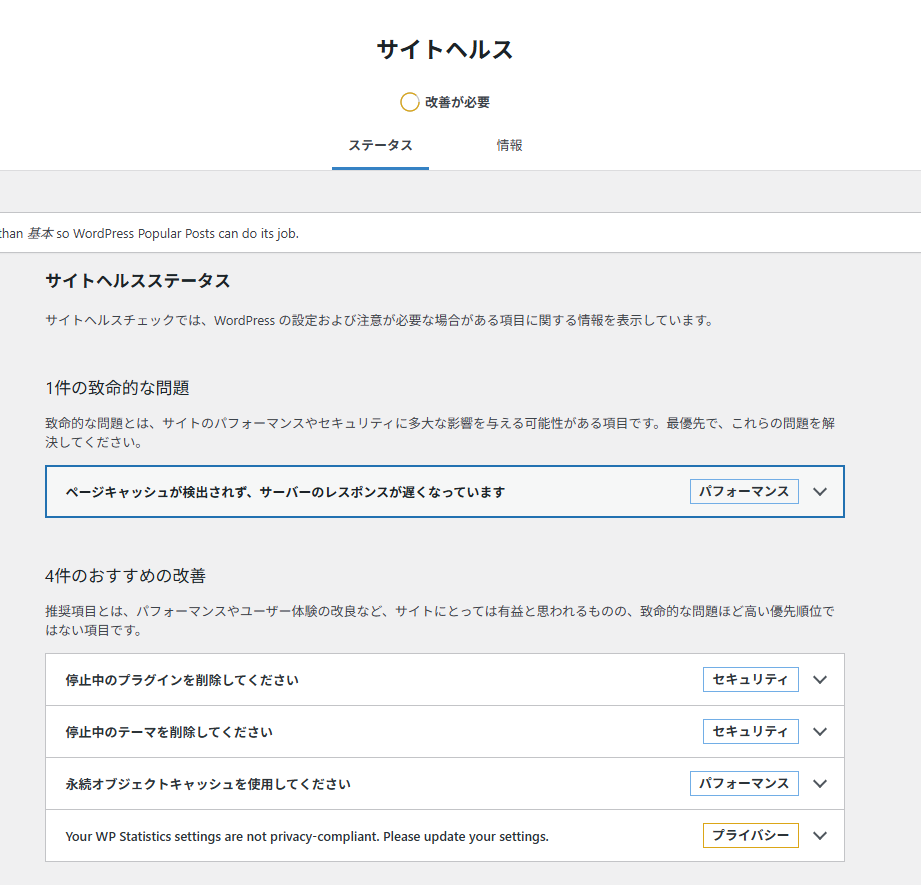Screen dimensions: 921x885
Task: Open the 情報 tab
Action: (x=509, y=146)
